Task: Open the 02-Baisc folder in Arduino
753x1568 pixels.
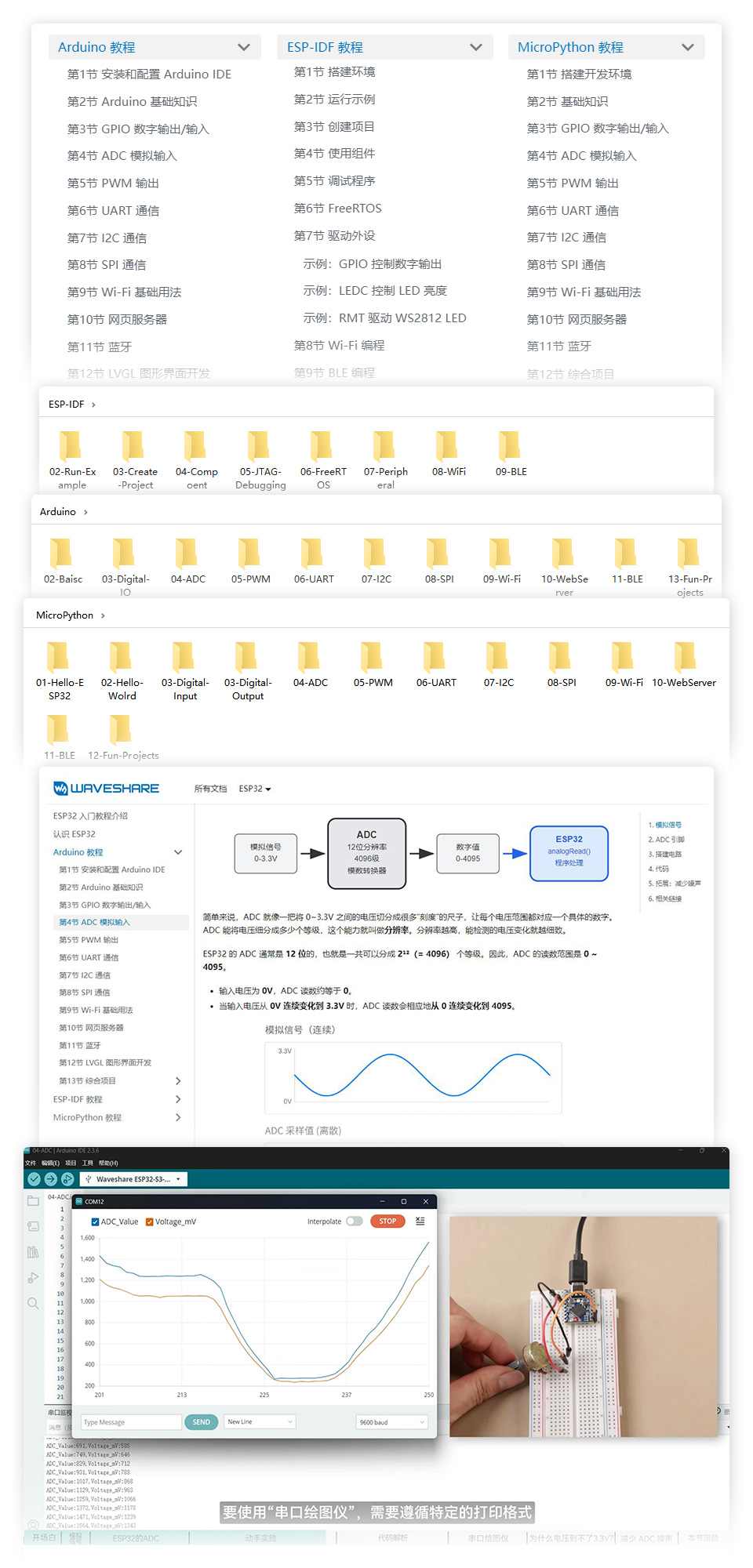Action: (x=63, y=560)
